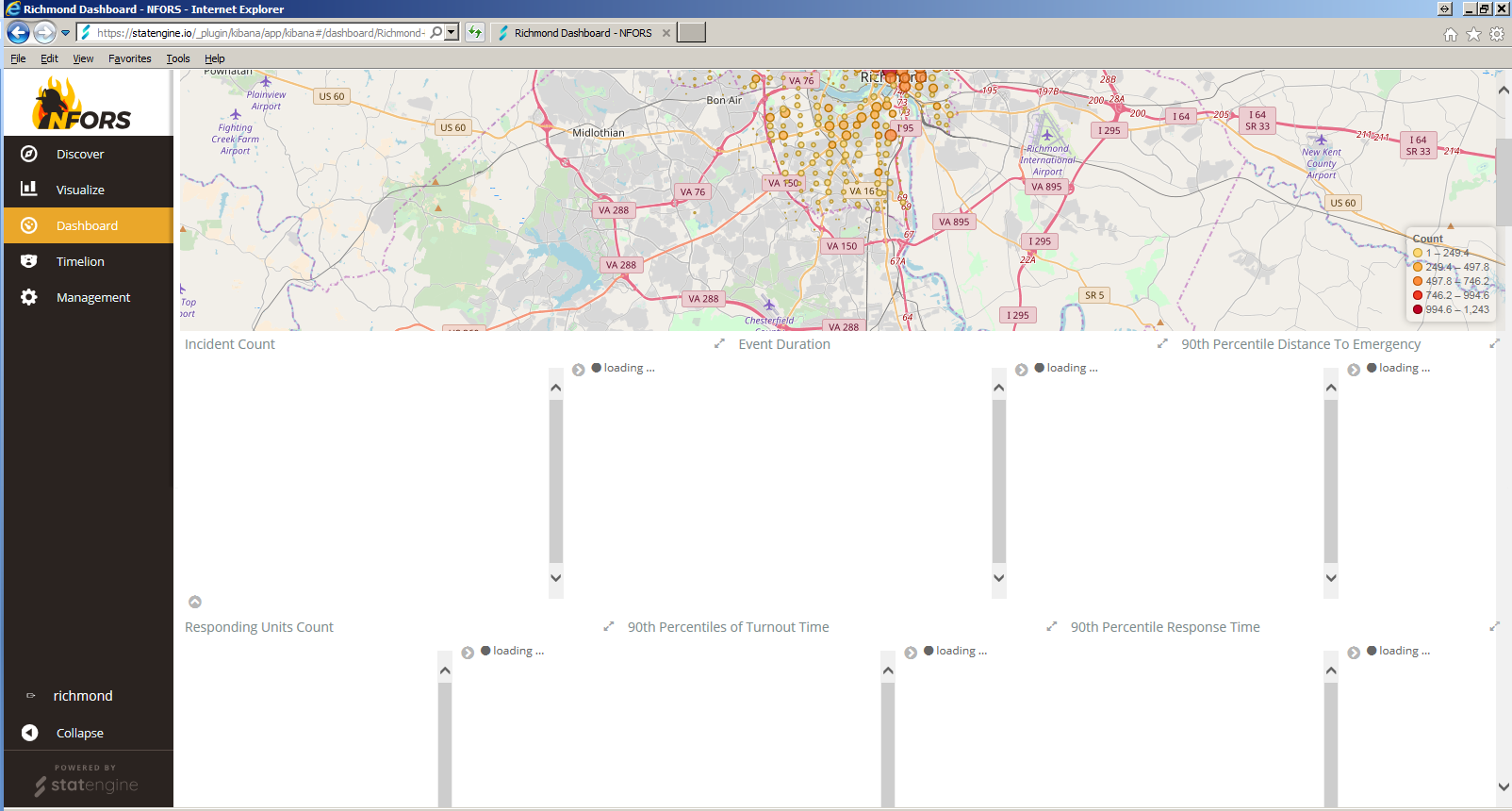The height and width of the screenshot is (811, 1512).
Task: Select the Richmond Dashboard - NFORS tab
Action: 583,32
